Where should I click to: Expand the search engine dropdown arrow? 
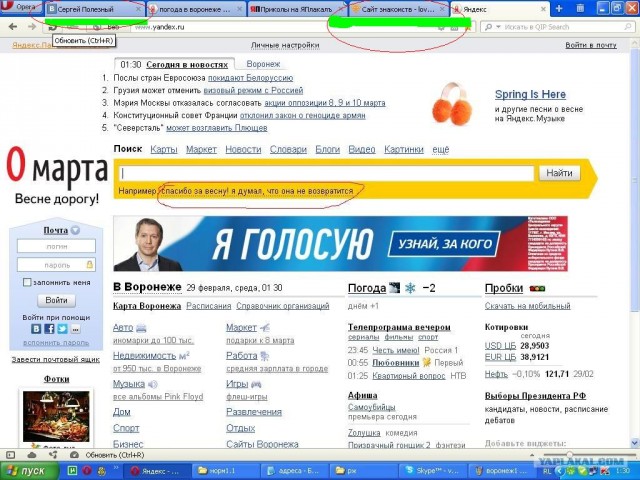click(x=498, y=27)
